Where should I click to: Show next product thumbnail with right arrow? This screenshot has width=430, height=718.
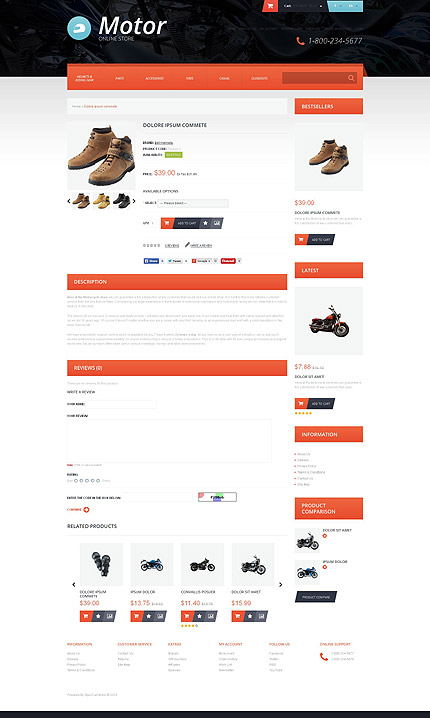pos(134,201)
